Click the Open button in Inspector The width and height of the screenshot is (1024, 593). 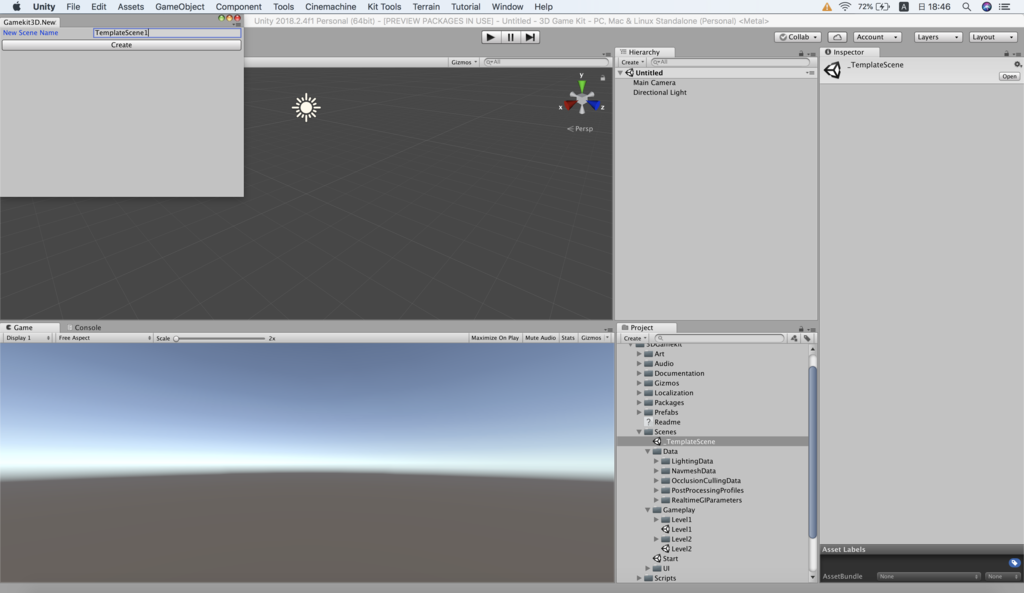1009,76
